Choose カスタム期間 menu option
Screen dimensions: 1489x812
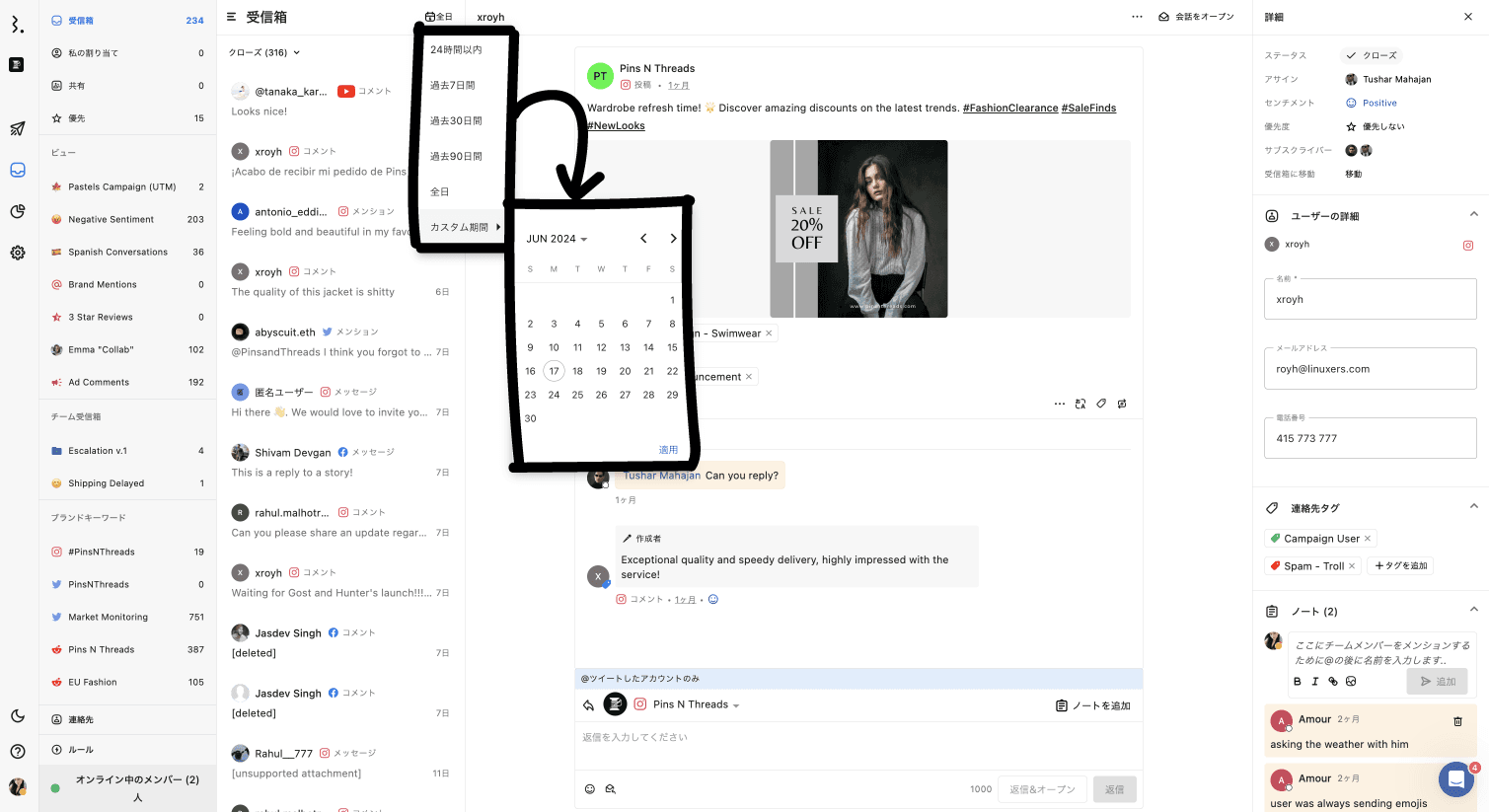460,227
